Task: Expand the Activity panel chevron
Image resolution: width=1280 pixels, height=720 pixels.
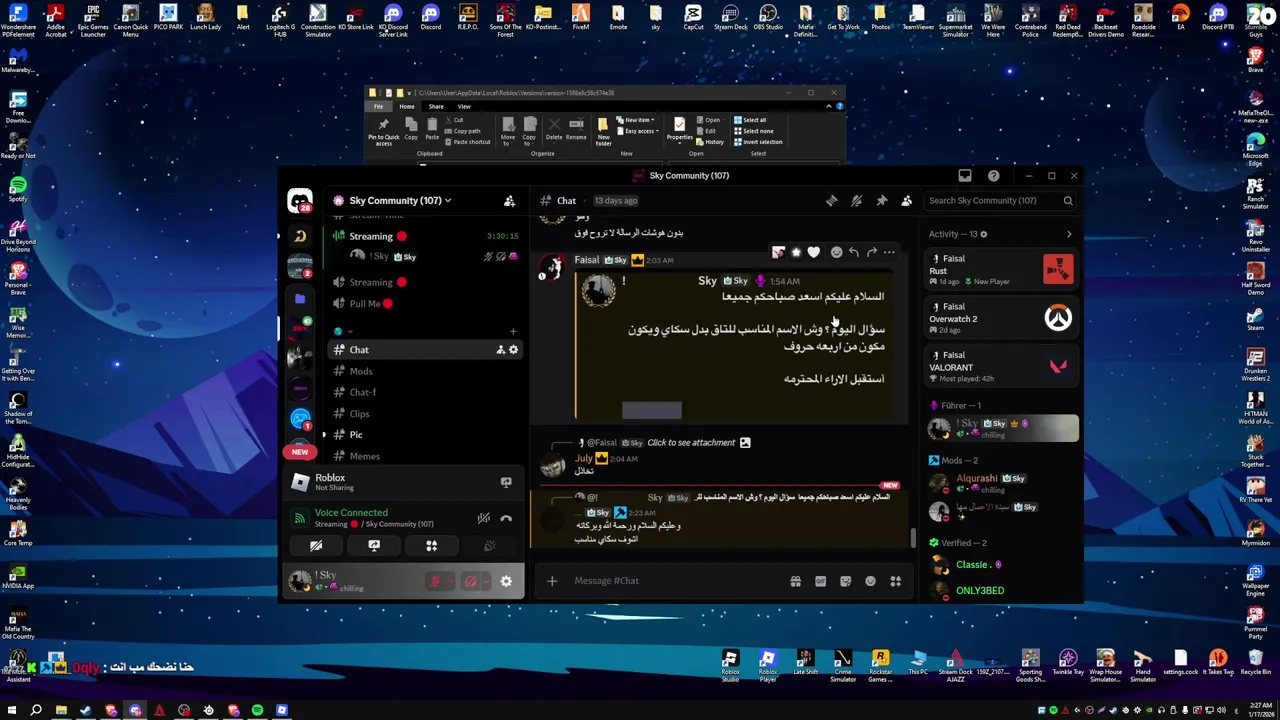Action: pyautogui.click(x=1068, y=234)
